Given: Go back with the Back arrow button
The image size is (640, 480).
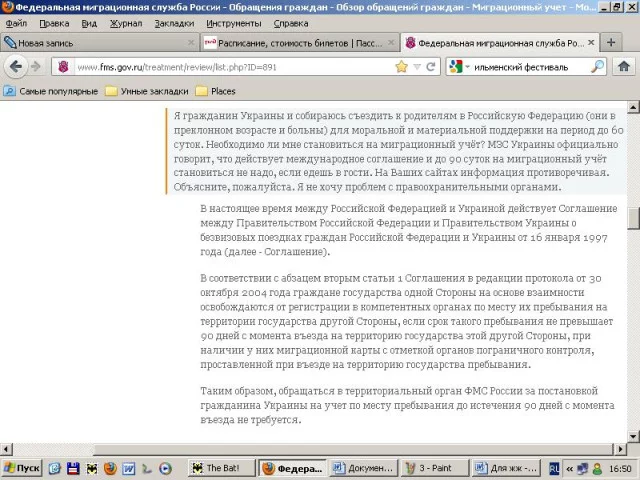Looking at the screenshot, I should [x=16, y=67].
